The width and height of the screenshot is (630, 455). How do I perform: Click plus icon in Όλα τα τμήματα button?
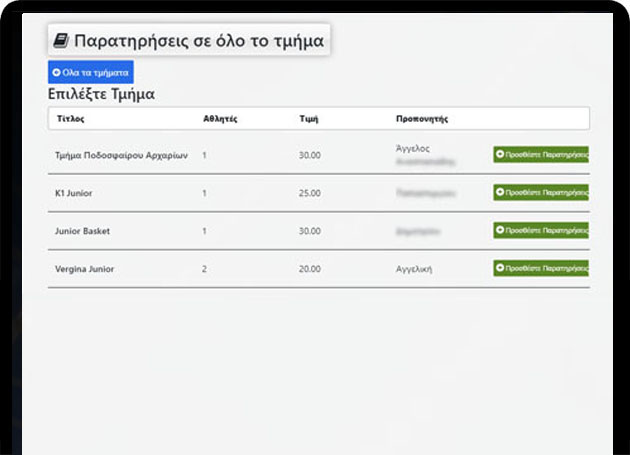(57, 72)
